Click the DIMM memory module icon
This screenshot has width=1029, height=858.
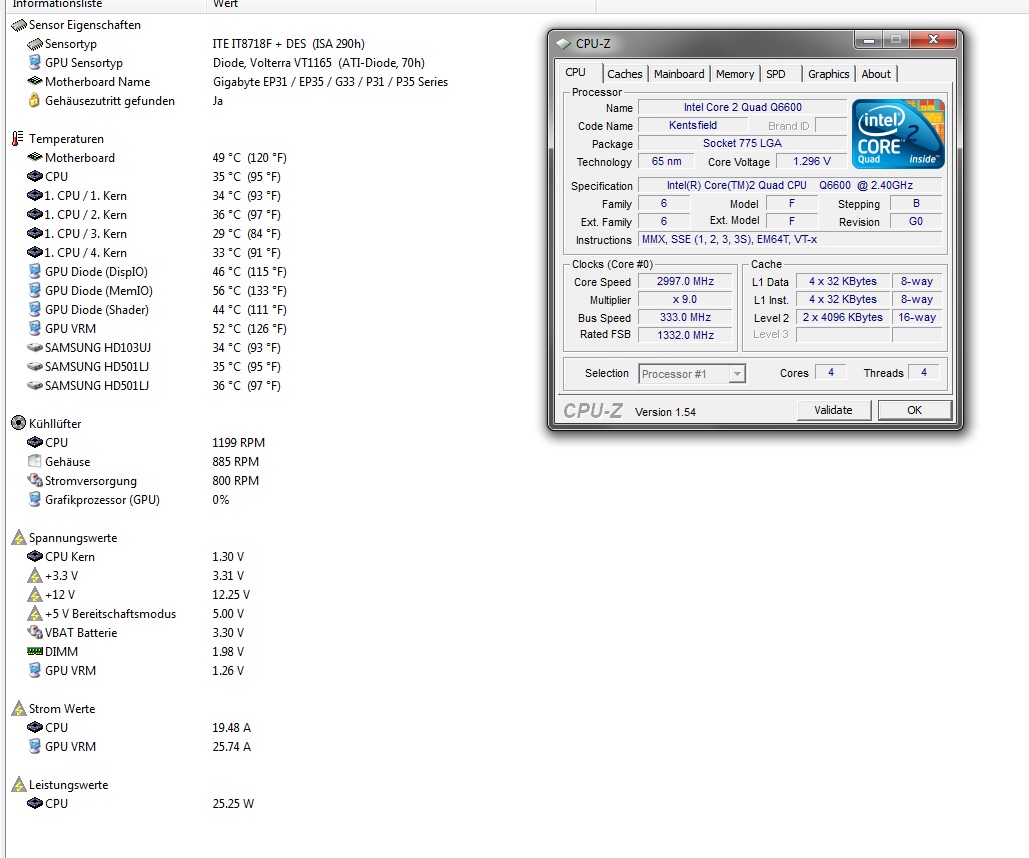click(35, 651)
